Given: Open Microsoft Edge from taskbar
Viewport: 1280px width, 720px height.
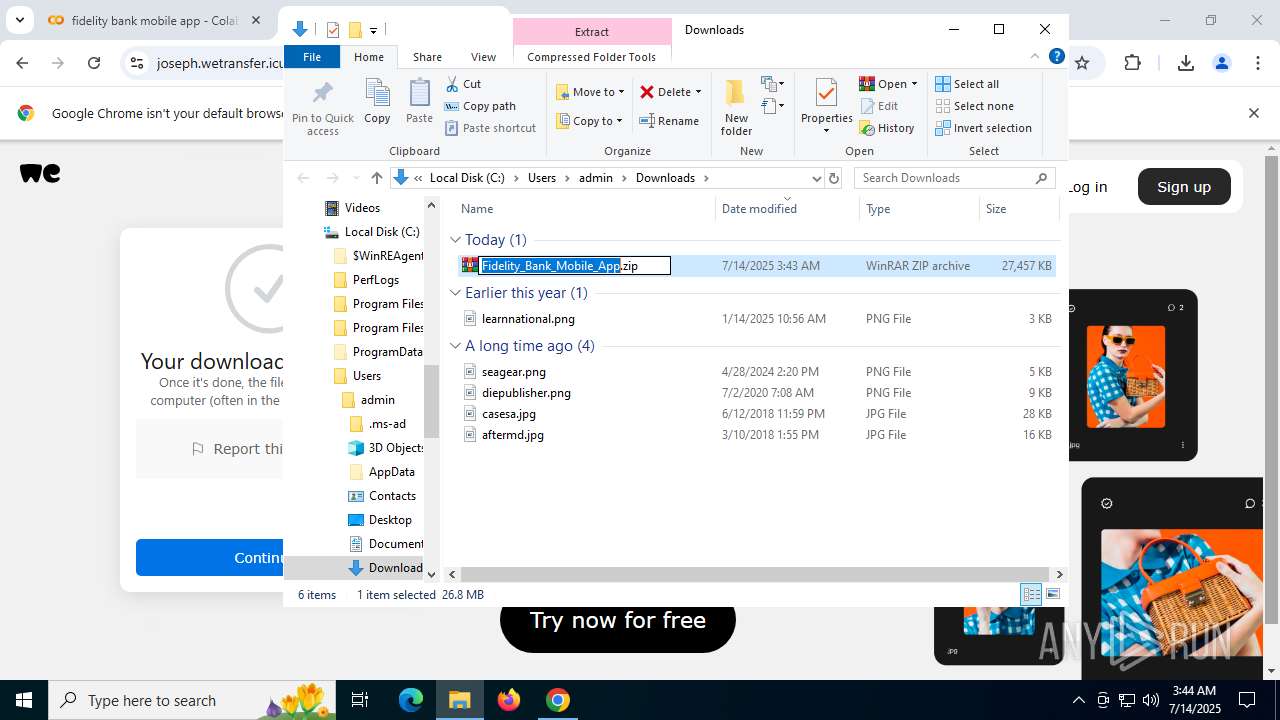Looking at the screenshot, I should click(411, 700).
